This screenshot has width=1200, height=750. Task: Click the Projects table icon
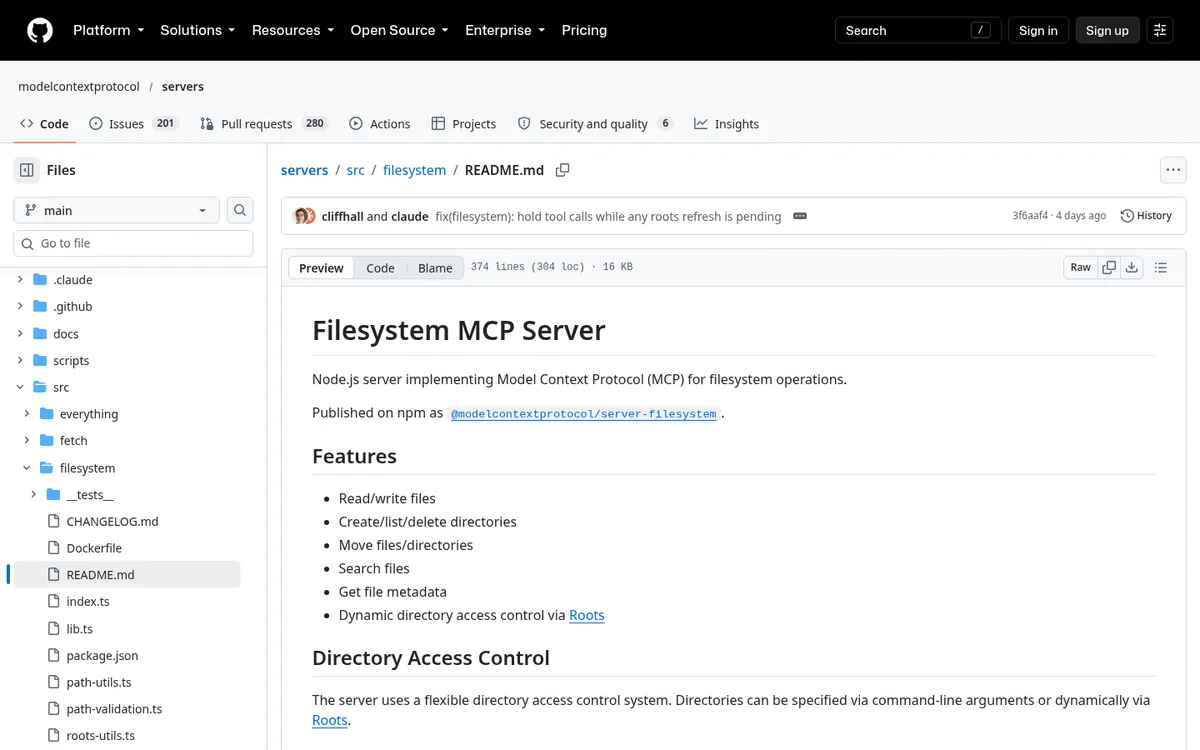tap(438, 124)
